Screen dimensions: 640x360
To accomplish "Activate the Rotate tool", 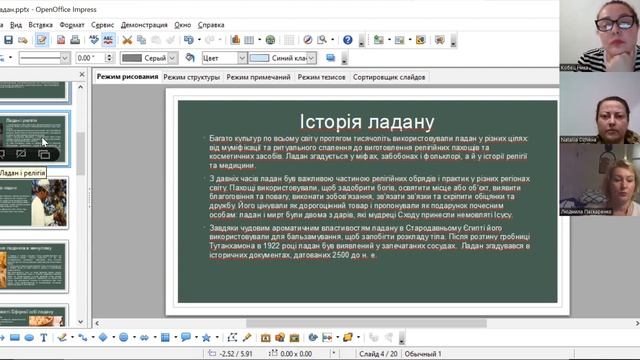I will (x=313, y=338).
